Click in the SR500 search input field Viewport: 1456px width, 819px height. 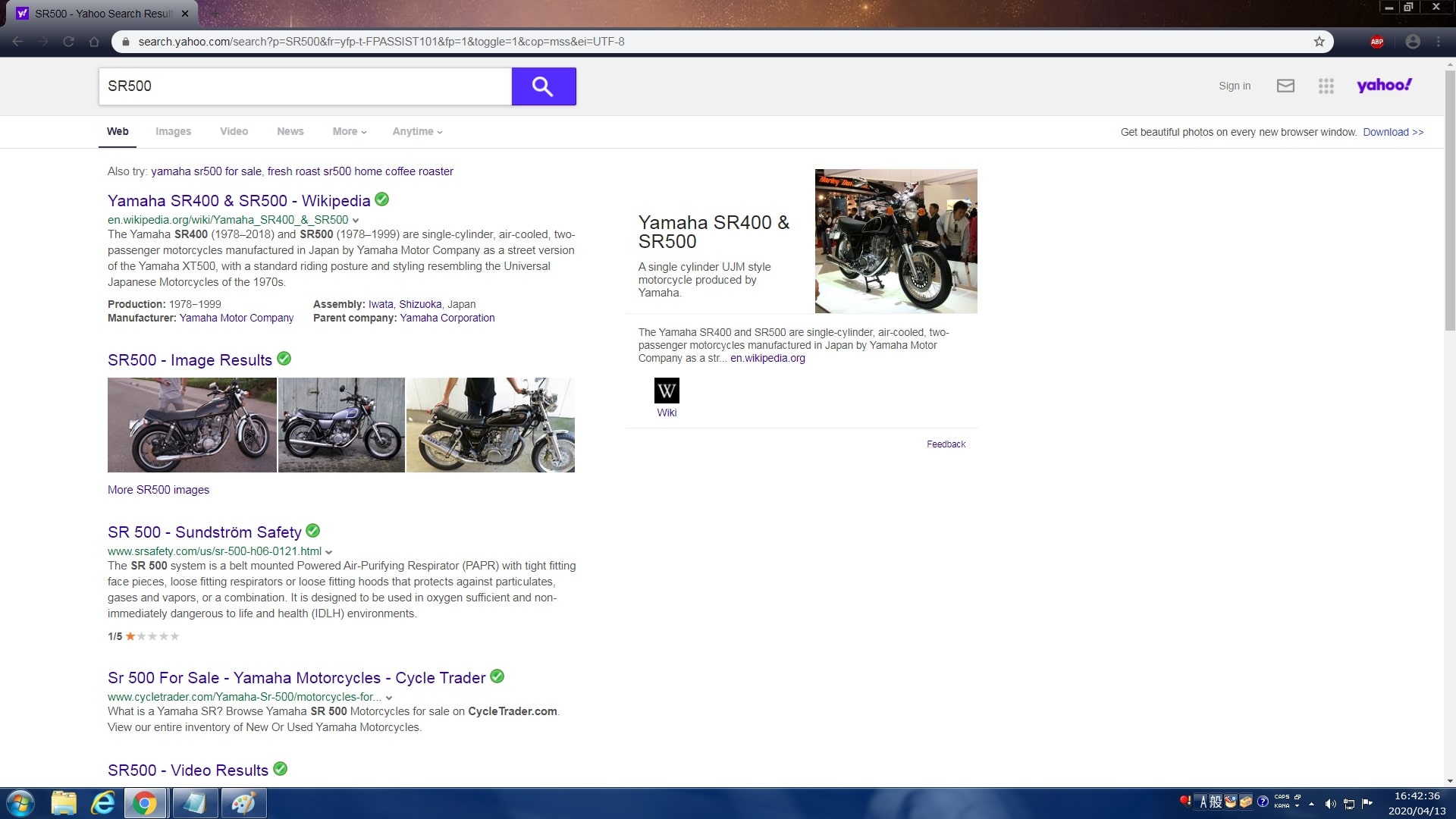pyautogui.click(x=305, y=86)
